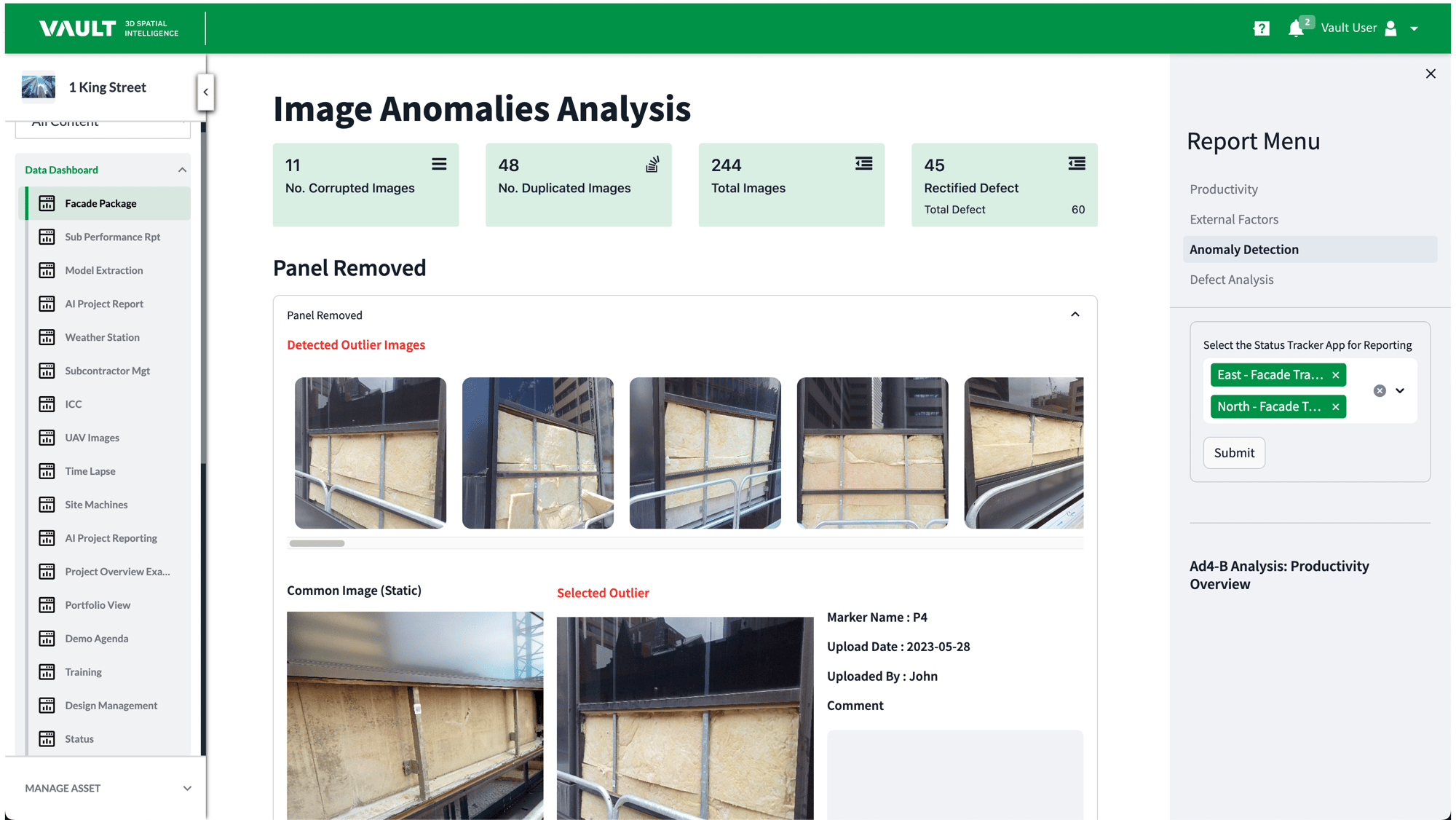Open Facade Package in sidebar

(108, 203)
